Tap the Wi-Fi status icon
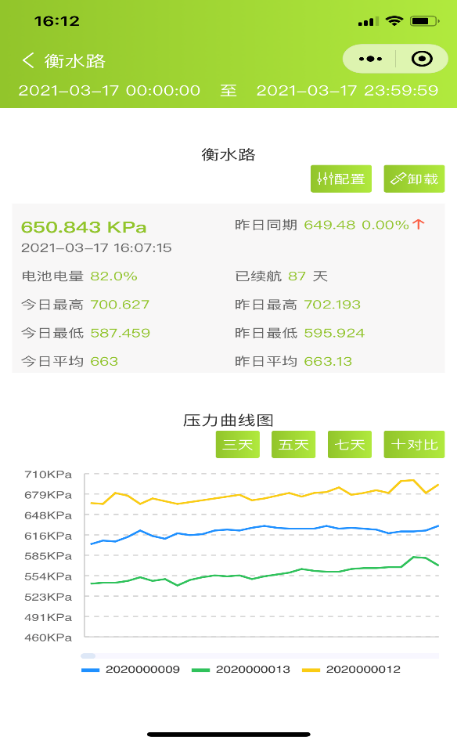457x744 pixels. click(394, 21)
